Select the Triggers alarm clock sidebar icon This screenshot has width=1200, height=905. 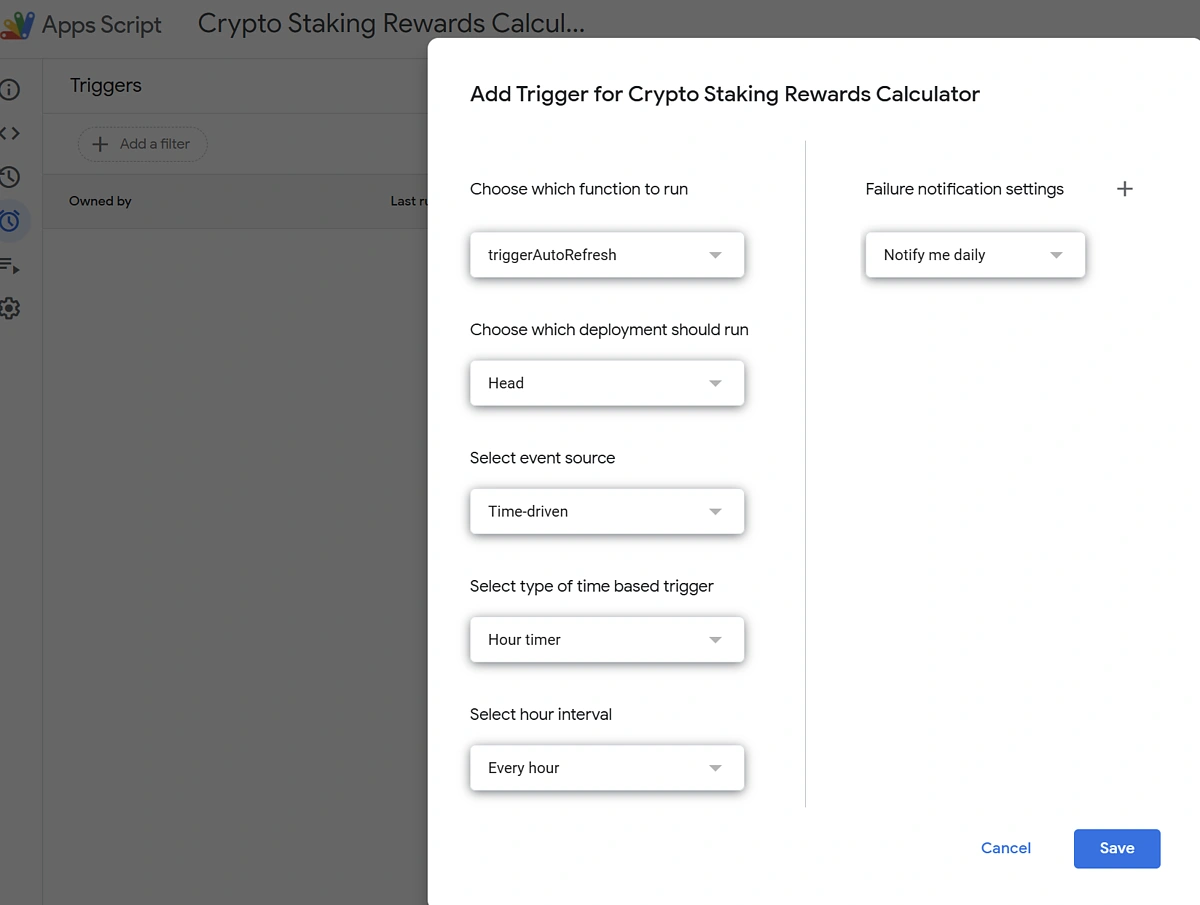[x=10, y=221]
